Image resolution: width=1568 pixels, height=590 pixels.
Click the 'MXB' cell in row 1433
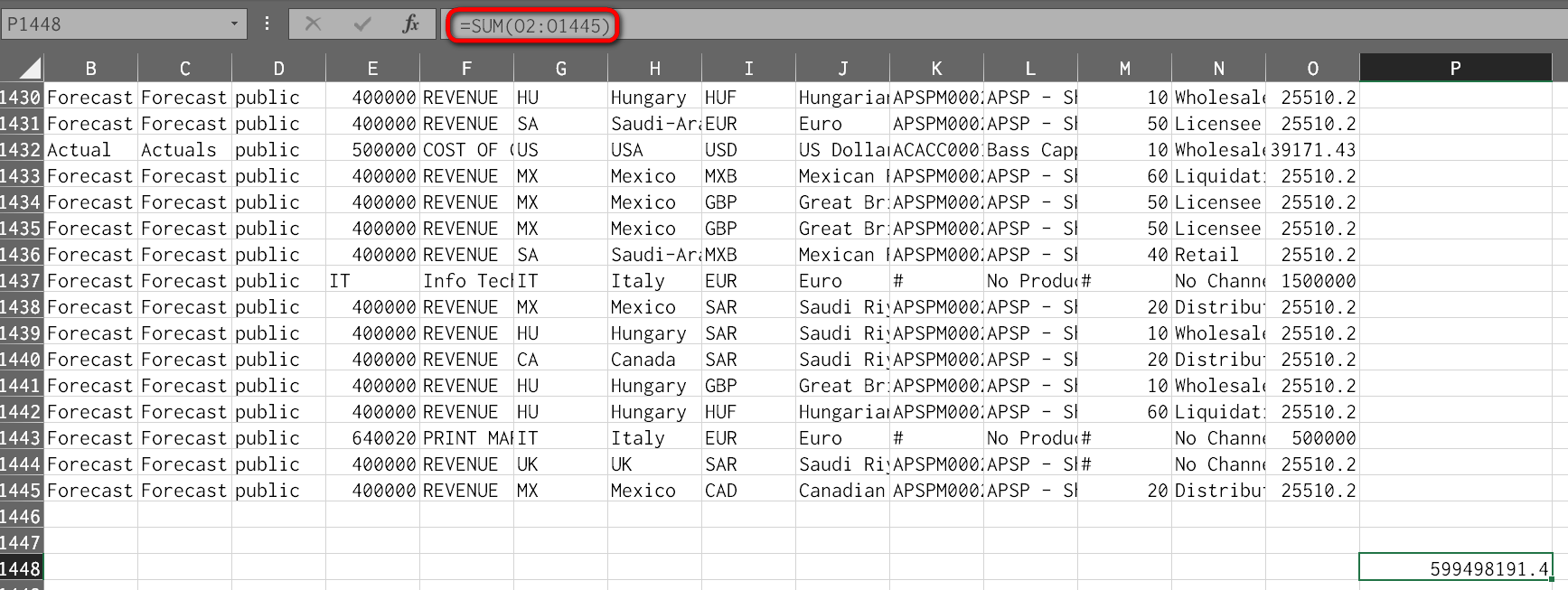tap(749, 176)
